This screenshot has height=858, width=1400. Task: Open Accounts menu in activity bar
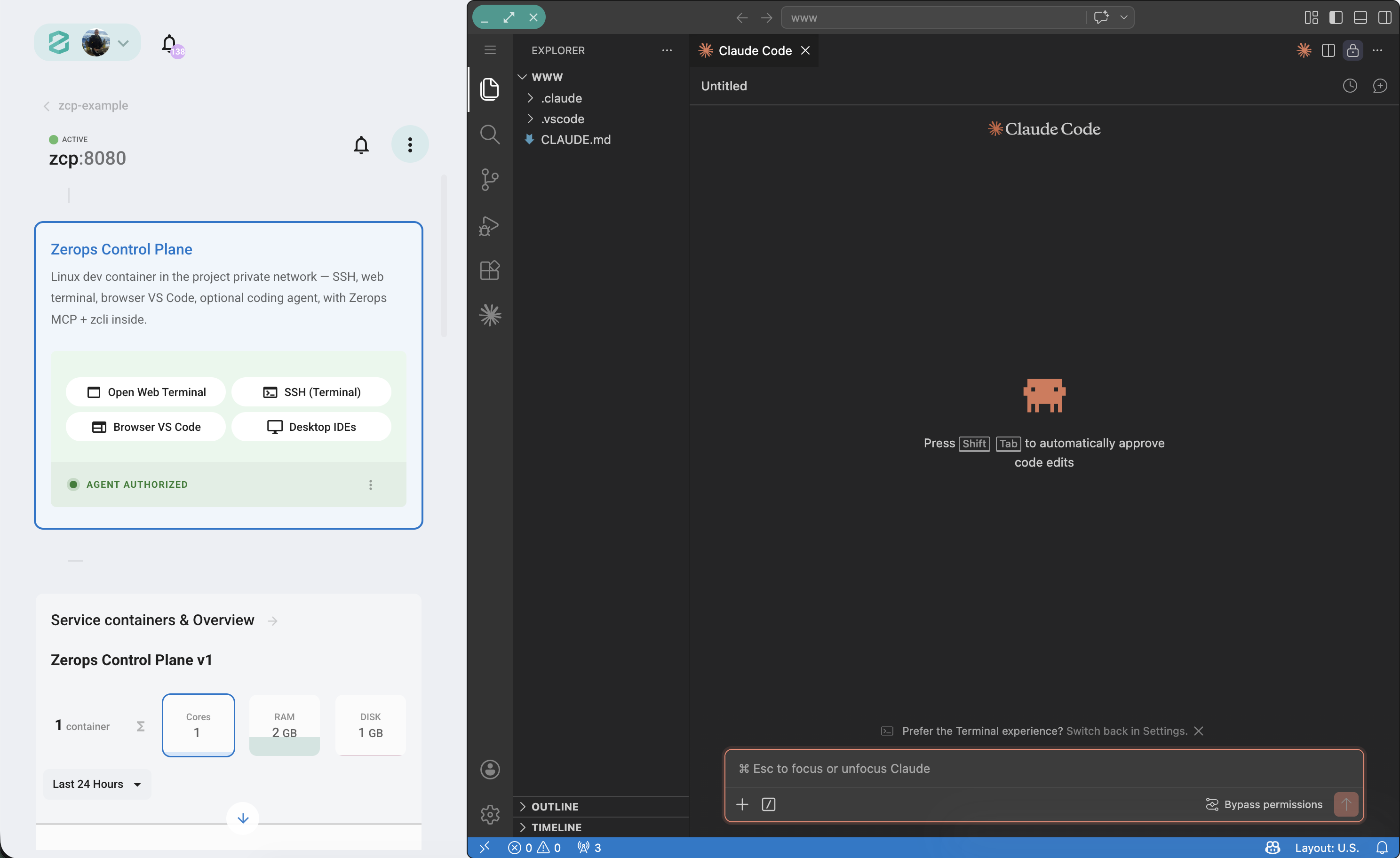point(489,770)
